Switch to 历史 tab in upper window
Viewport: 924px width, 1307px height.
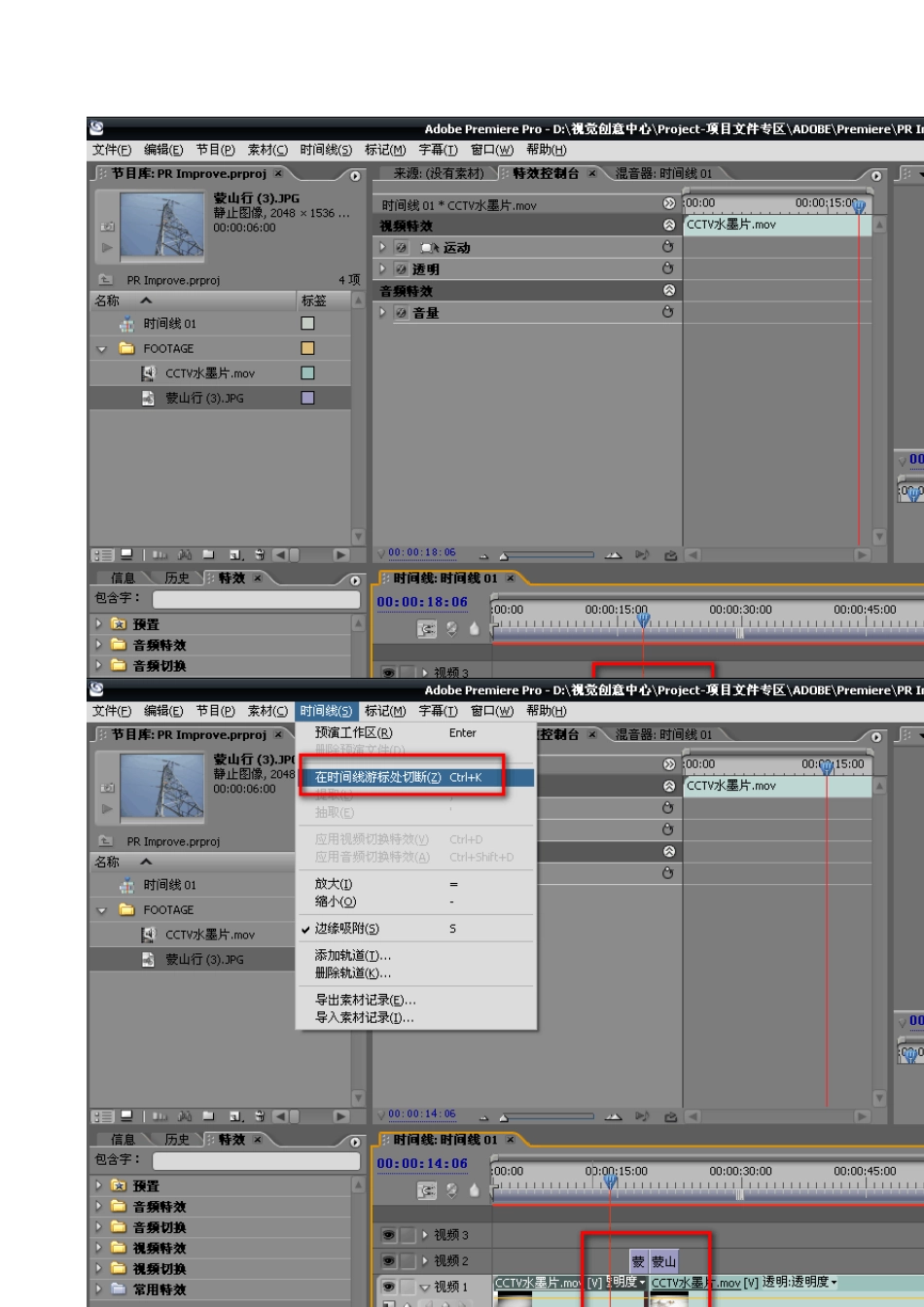(177, 579)
